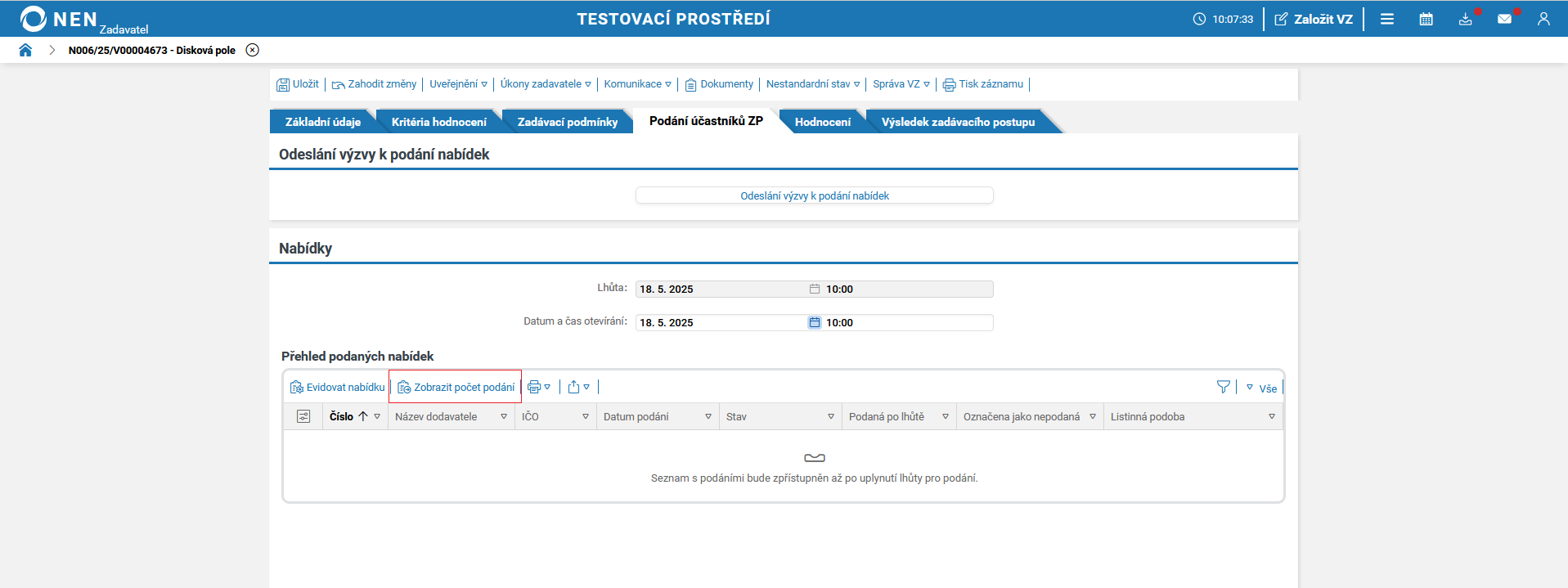Open the hamburger menu in header
1568x588 pixels.
coord(1387,19)
